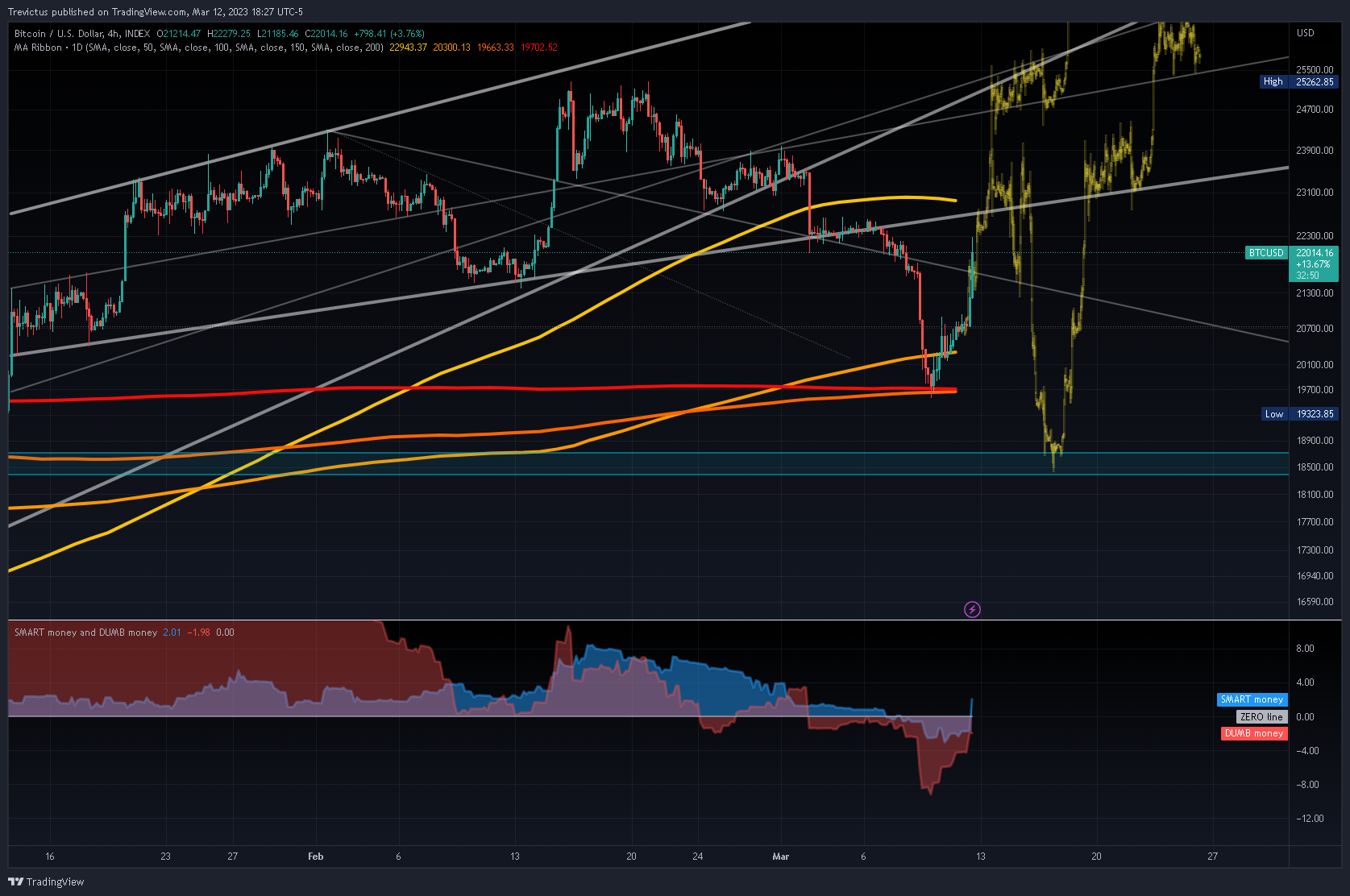1350x896 pixels.
Task: Click the 16940.00 price axis label
Action: click(x=1315, y=576)
